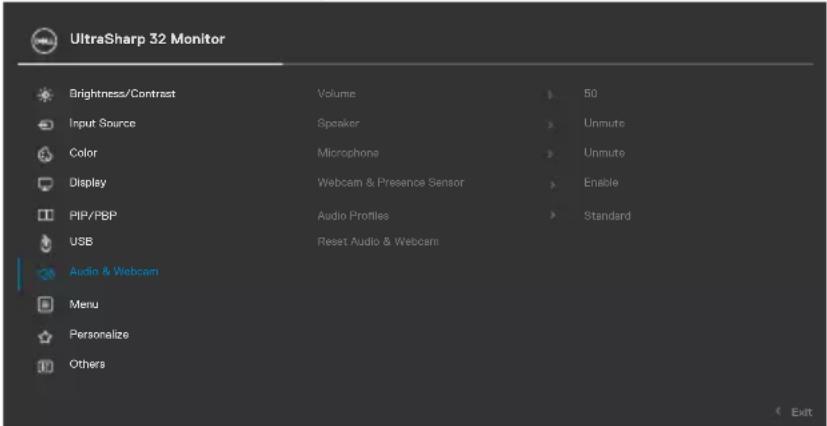
Task: Select Webcam & Presence Sensor setting
Action: (391, 182)
